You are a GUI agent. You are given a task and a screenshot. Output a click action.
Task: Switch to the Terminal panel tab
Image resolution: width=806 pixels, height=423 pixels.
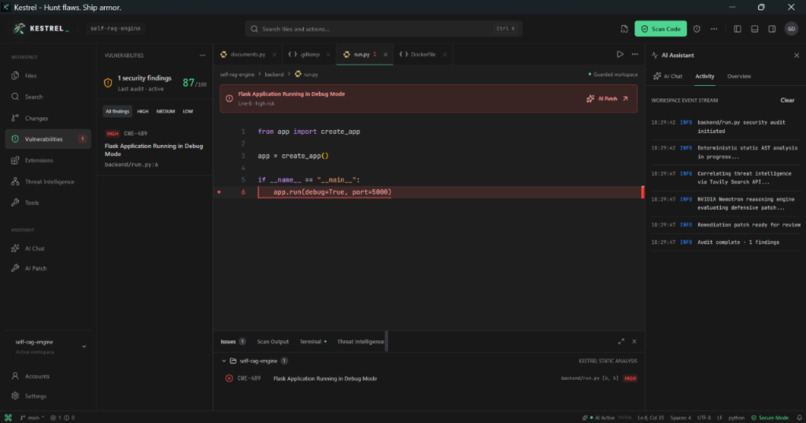point(313,341)
